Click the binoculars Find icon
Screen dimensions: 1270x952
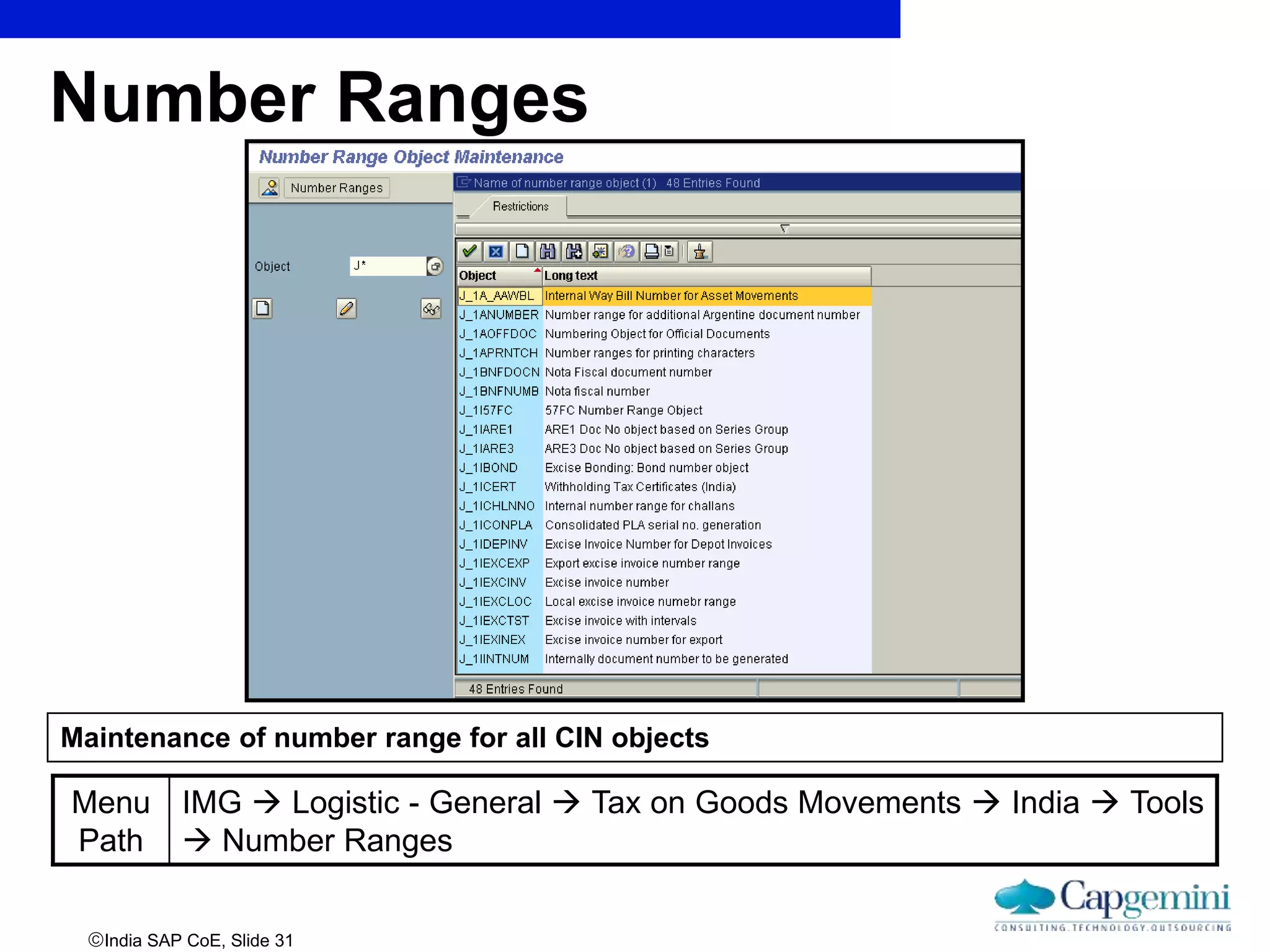pyautogui.click(x=548, y=251)
